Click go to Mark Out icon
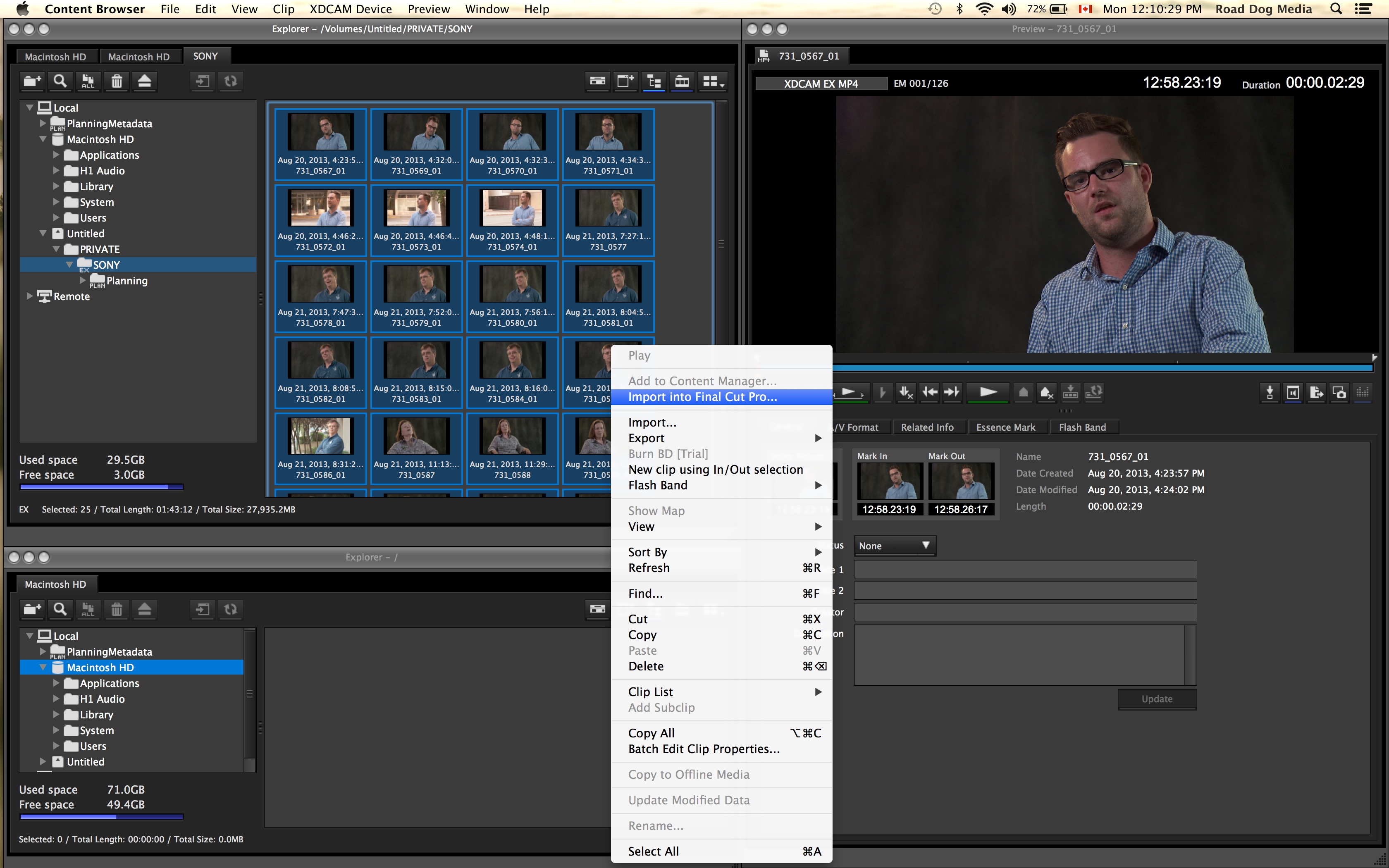This screenshot has width=1389, height=868. click(x=952, y=392)
